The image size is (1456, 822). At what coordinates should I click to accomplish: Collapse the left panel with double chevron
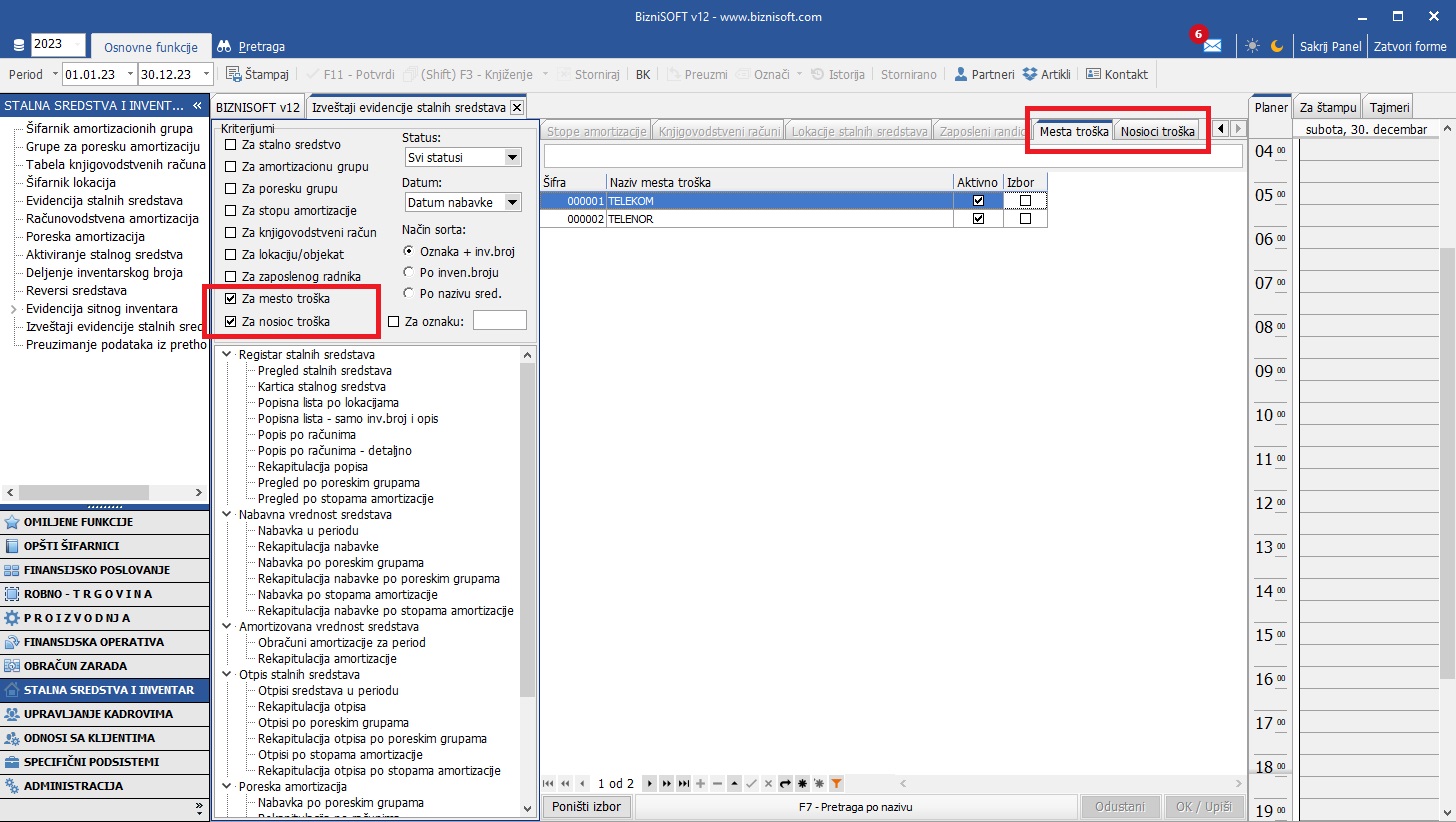click(x=197, y=105)
